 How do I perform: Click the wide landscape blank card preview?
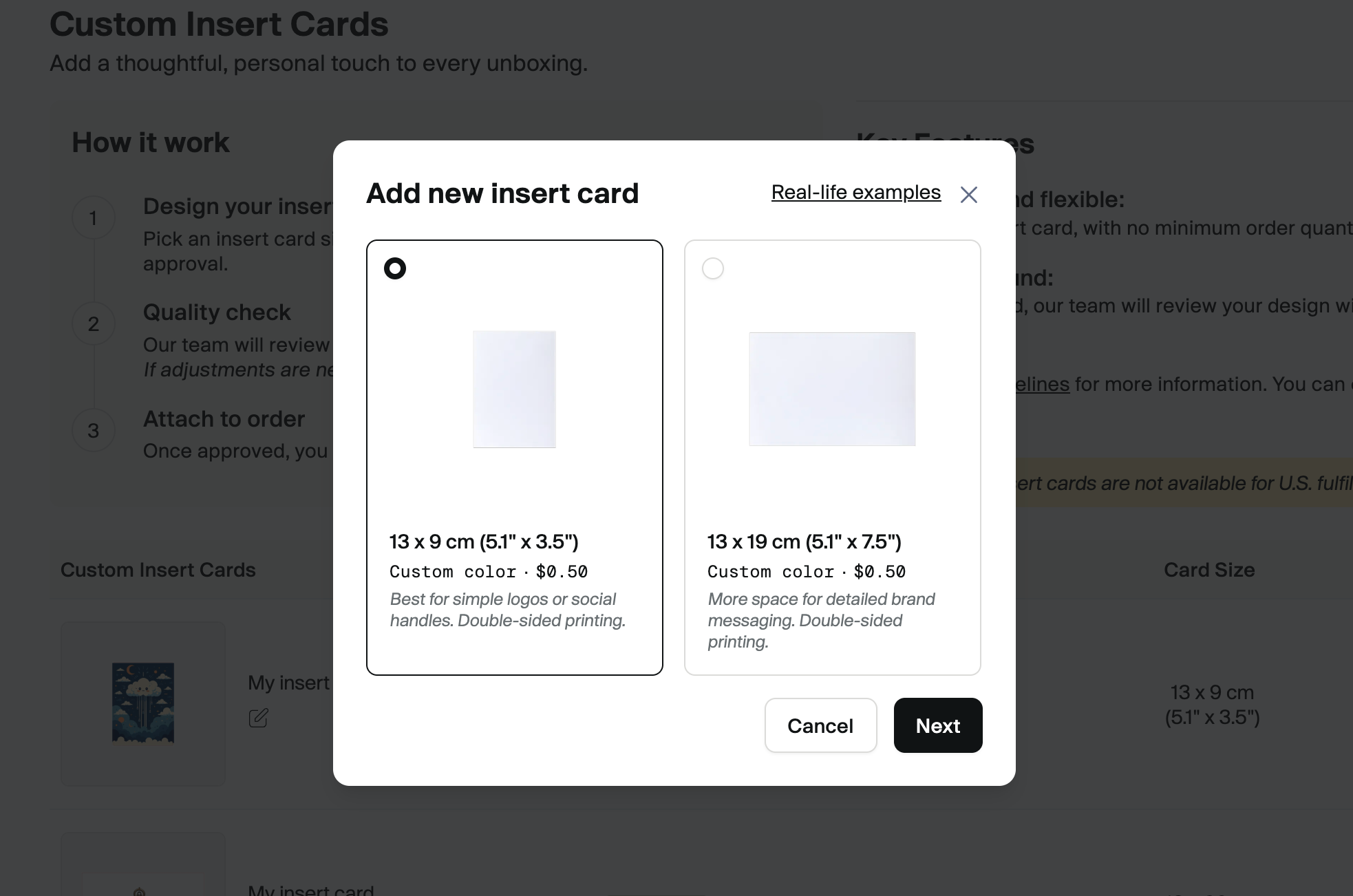point(832,389)
